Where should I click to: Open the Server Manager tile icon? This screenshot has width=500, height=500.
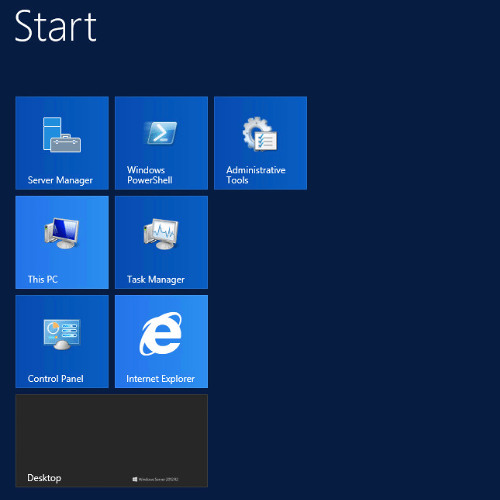62,134
